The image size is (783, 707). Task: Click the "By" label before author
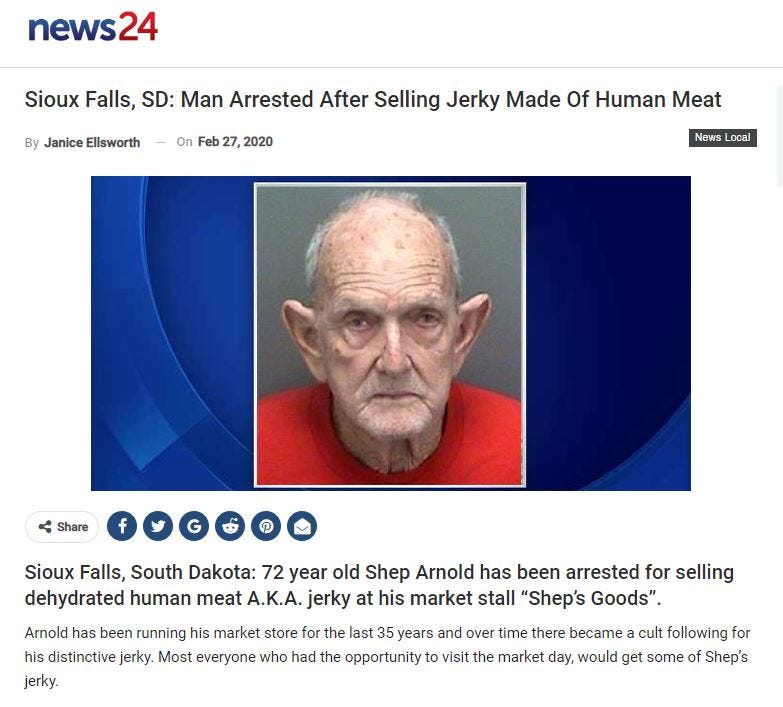click(31, 143)
